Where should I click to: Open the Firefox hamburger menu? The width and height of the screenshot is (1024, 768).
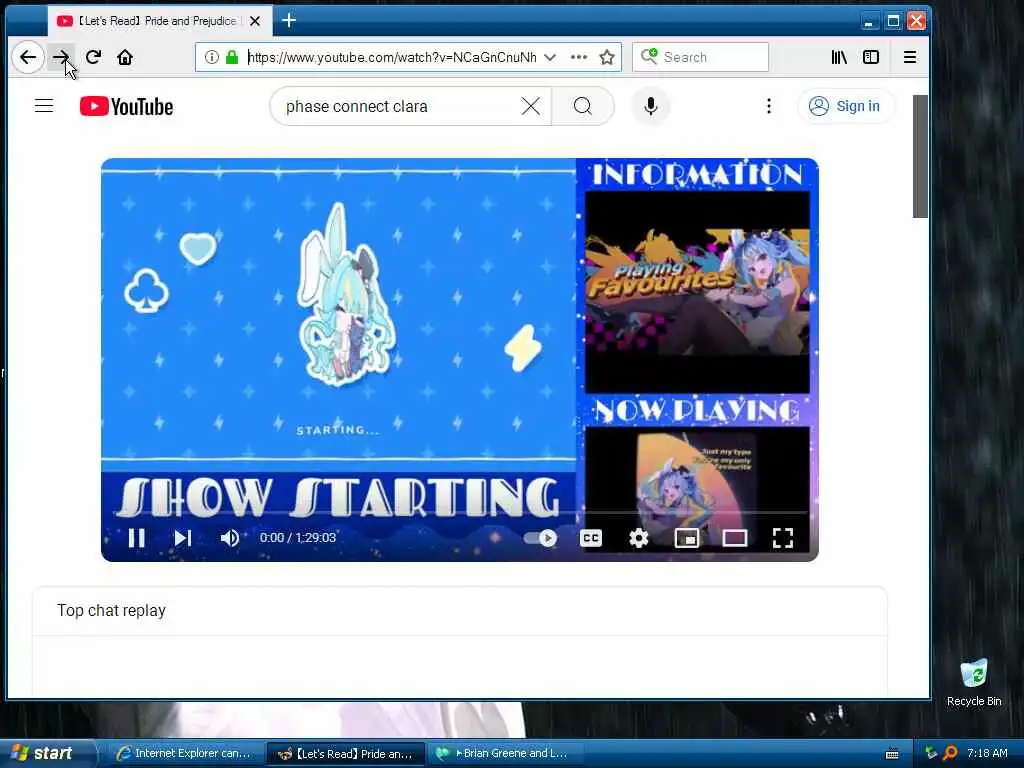tap(910, 57)
